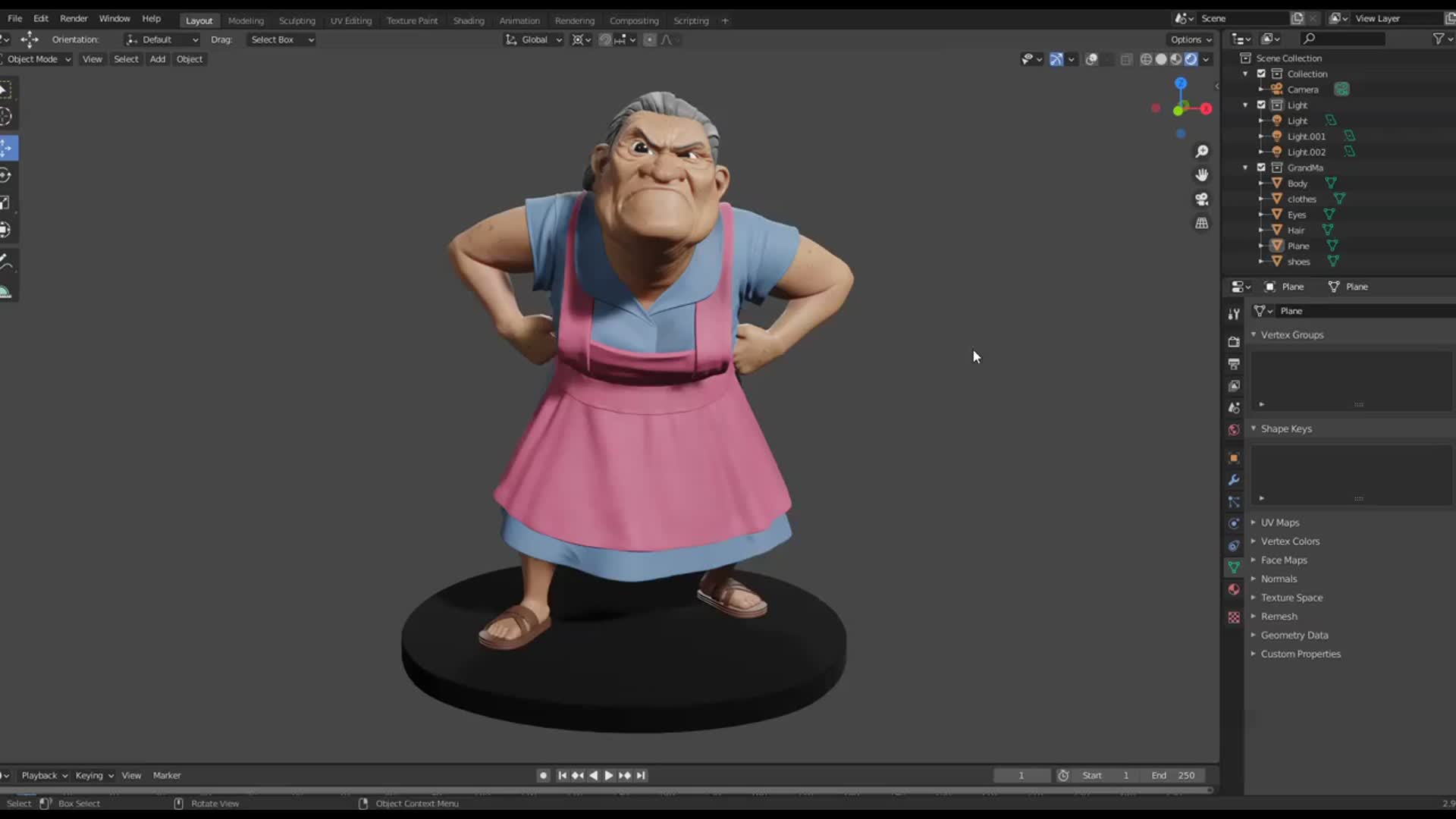Viewport: 1456px width, 819px height.
Task: Toggle the GrandMa collection checkbox
Action: tap(1261, 168)
